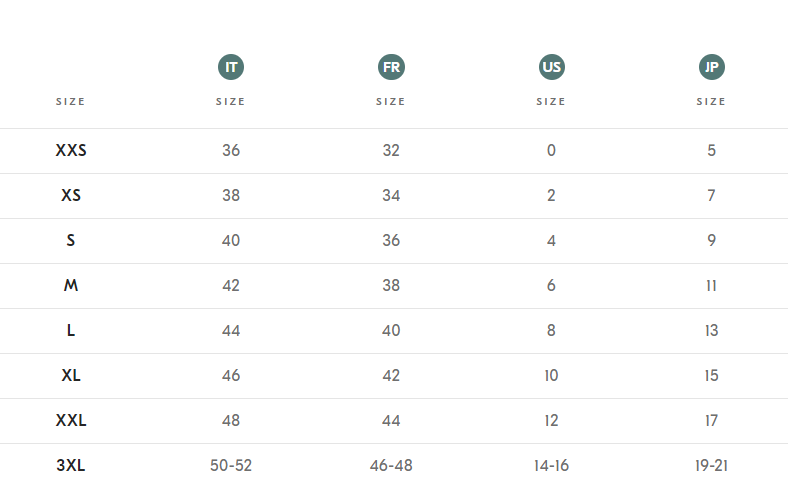Choose the XL size row label
Screen dimensions: 788x483
pyautogui.click(x=71, y=376)
